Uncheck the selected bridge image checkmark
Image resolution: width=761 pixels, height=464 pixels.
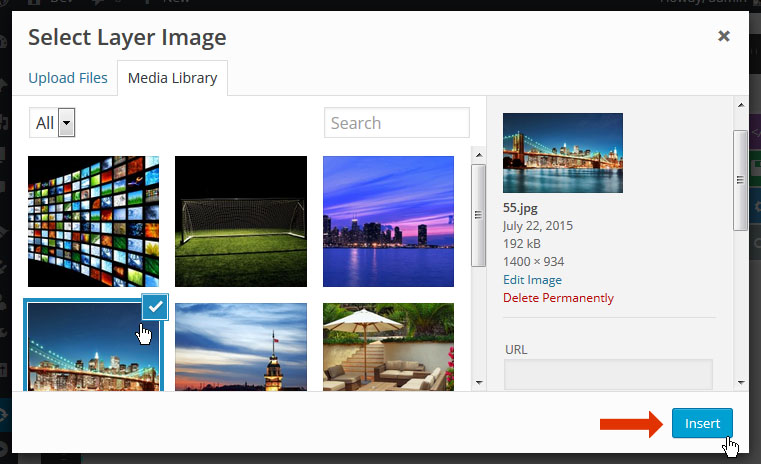pyautogui.click(x=154, y=307)
